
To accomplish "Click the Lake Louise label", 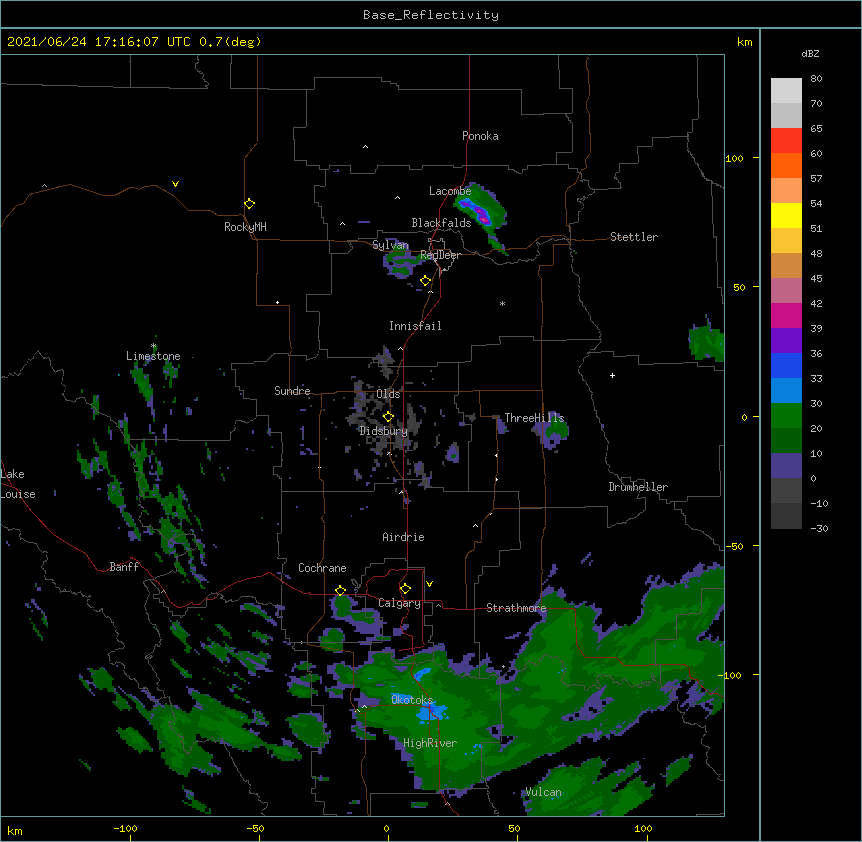I will point(18,484).
